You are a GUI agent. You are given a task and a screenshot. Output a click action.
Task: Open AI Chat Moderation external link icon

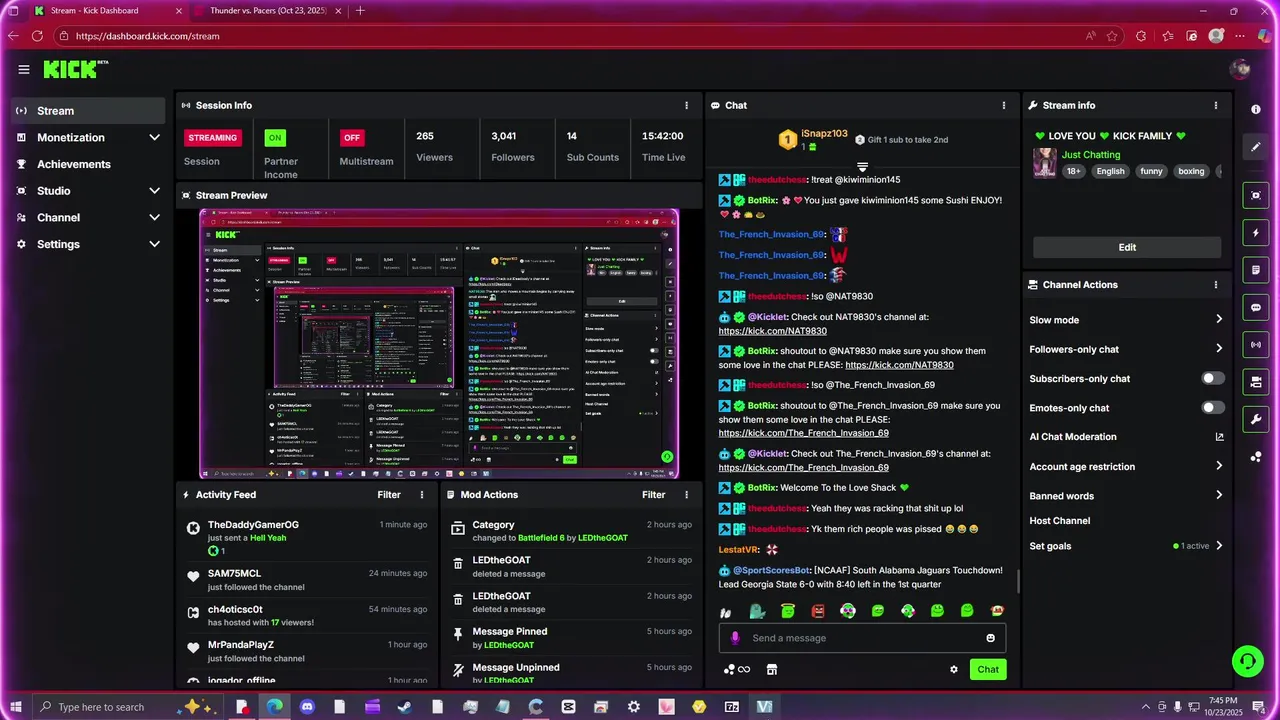tap(1219, 437)
